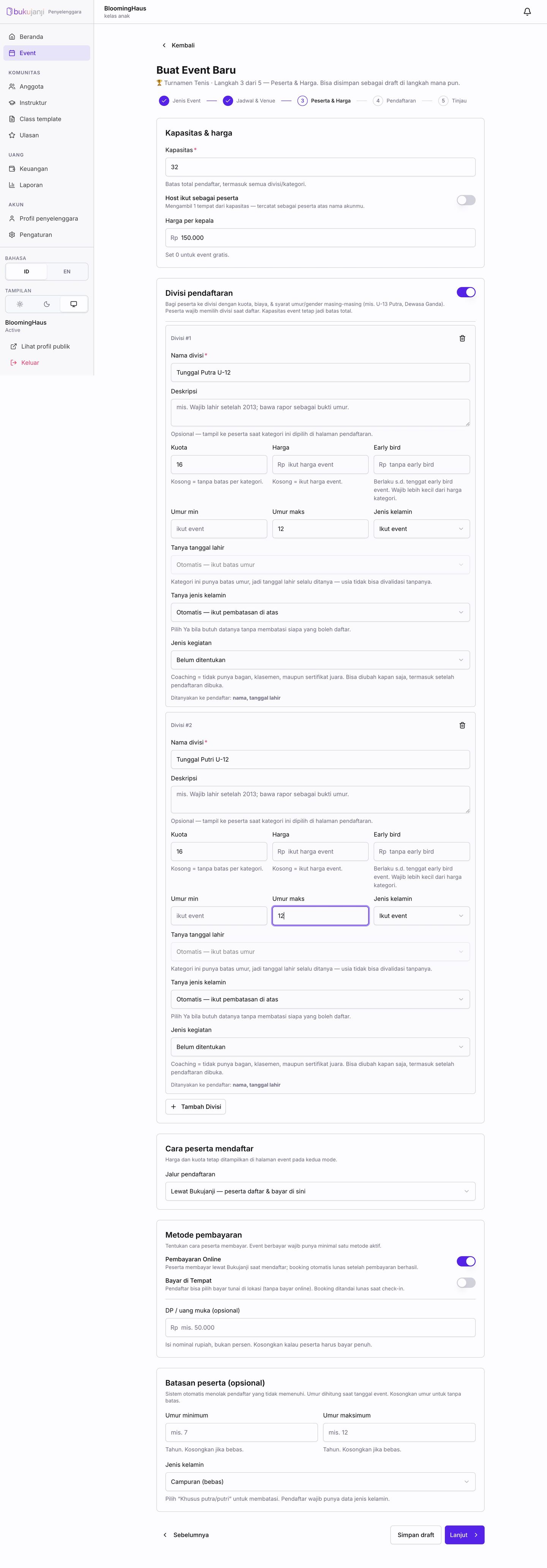Click the Profil penyelenggara person icon
547x1568 pixels.
(x=12, y=219)
